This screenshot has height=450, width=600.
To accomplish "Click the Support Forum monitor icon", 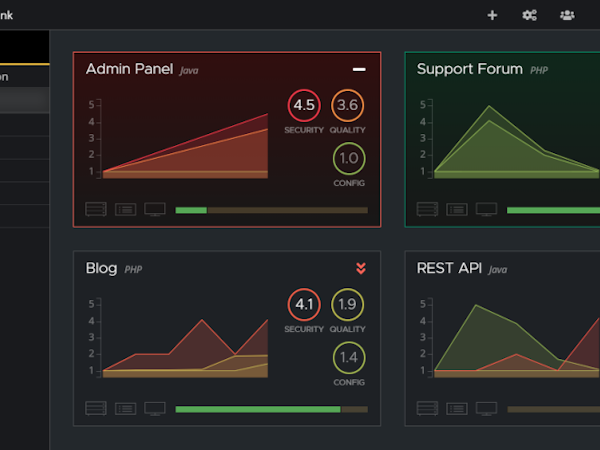I will (x=486, y=209).
